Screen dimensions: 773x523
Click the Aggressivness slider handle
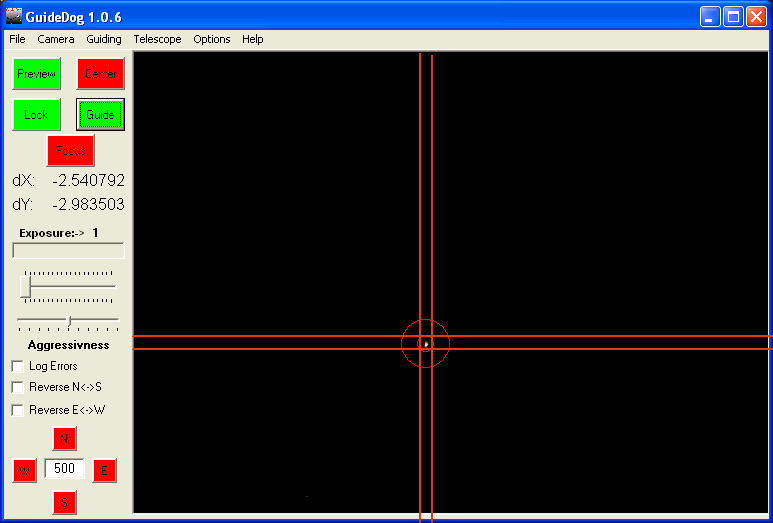point(68,320)
